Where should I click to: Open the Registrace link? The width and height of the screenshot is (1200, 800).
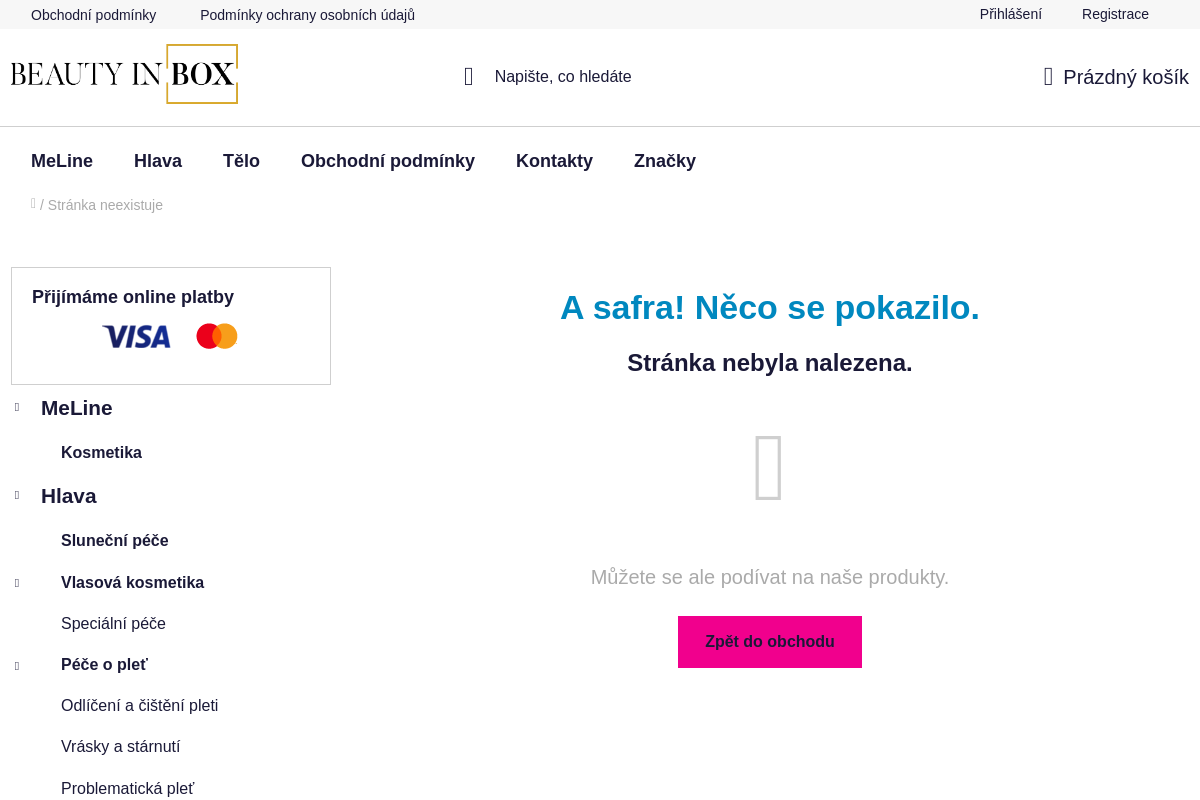point(1115,14)
